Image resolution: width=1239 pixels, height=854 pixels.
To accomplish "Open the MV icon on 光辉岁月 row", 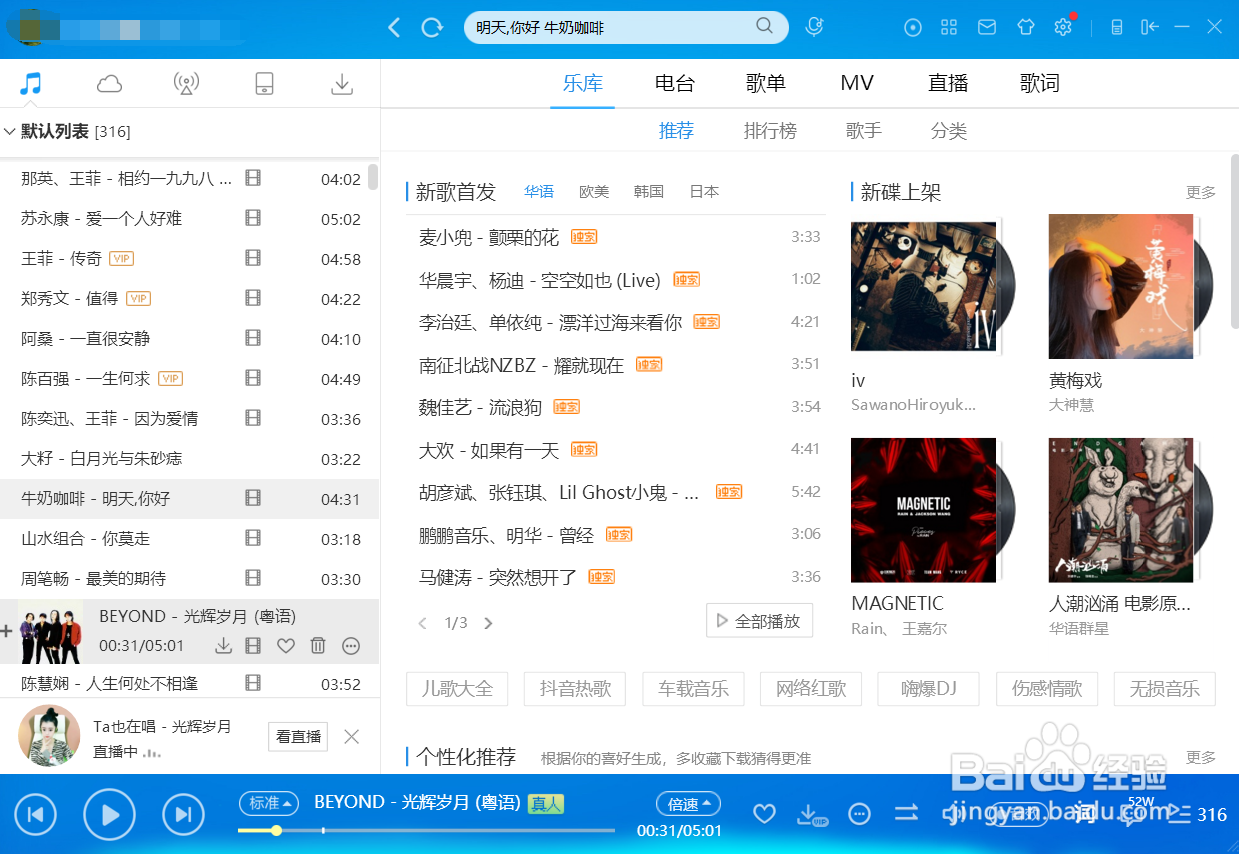I will 253,646.
